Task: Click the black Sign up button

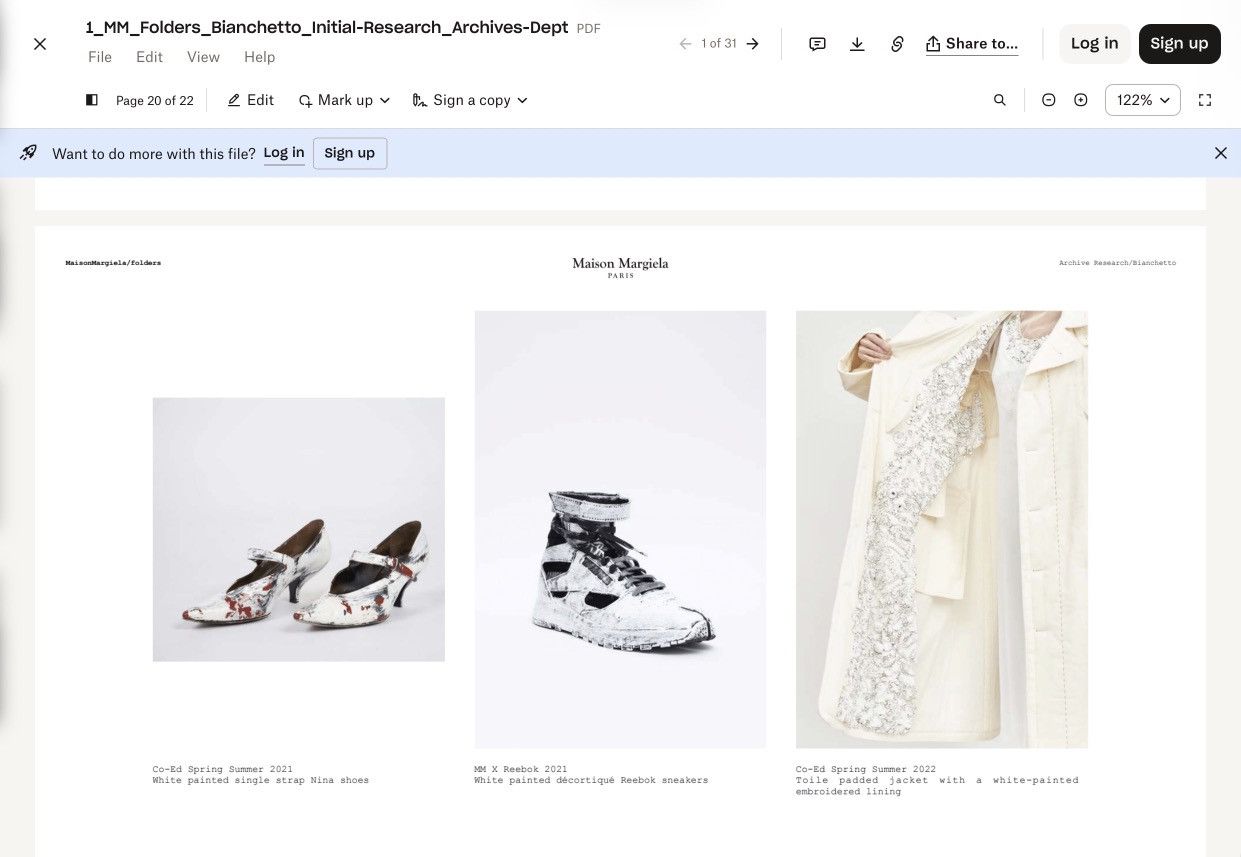Action: pyautogui.click(x=1179, y=43)
